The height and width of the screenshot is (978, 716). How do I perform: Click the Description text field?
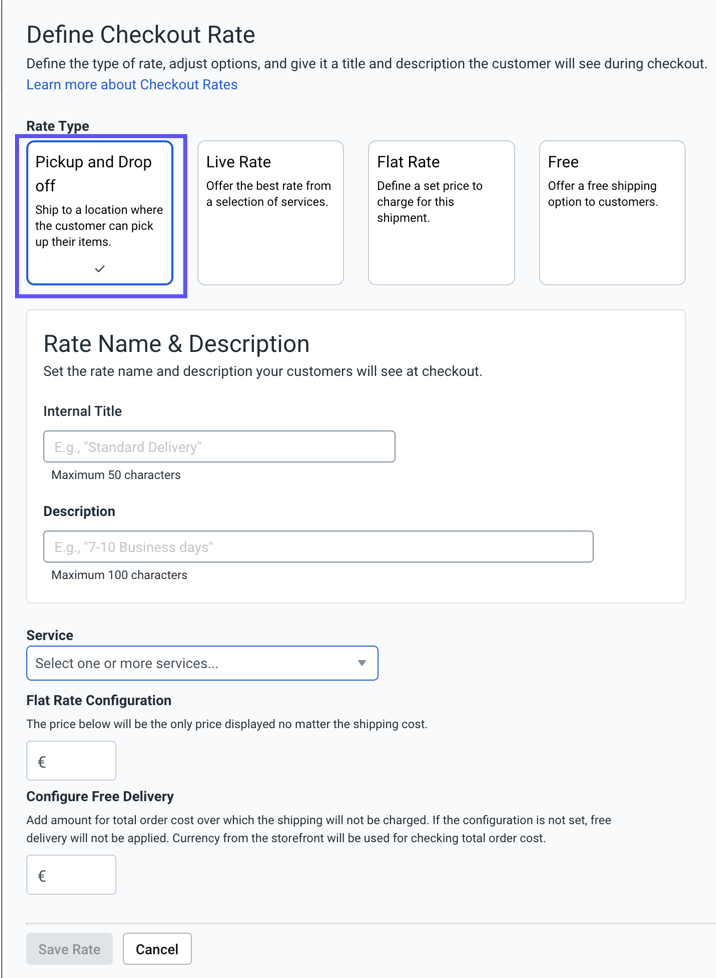[317, 546]
